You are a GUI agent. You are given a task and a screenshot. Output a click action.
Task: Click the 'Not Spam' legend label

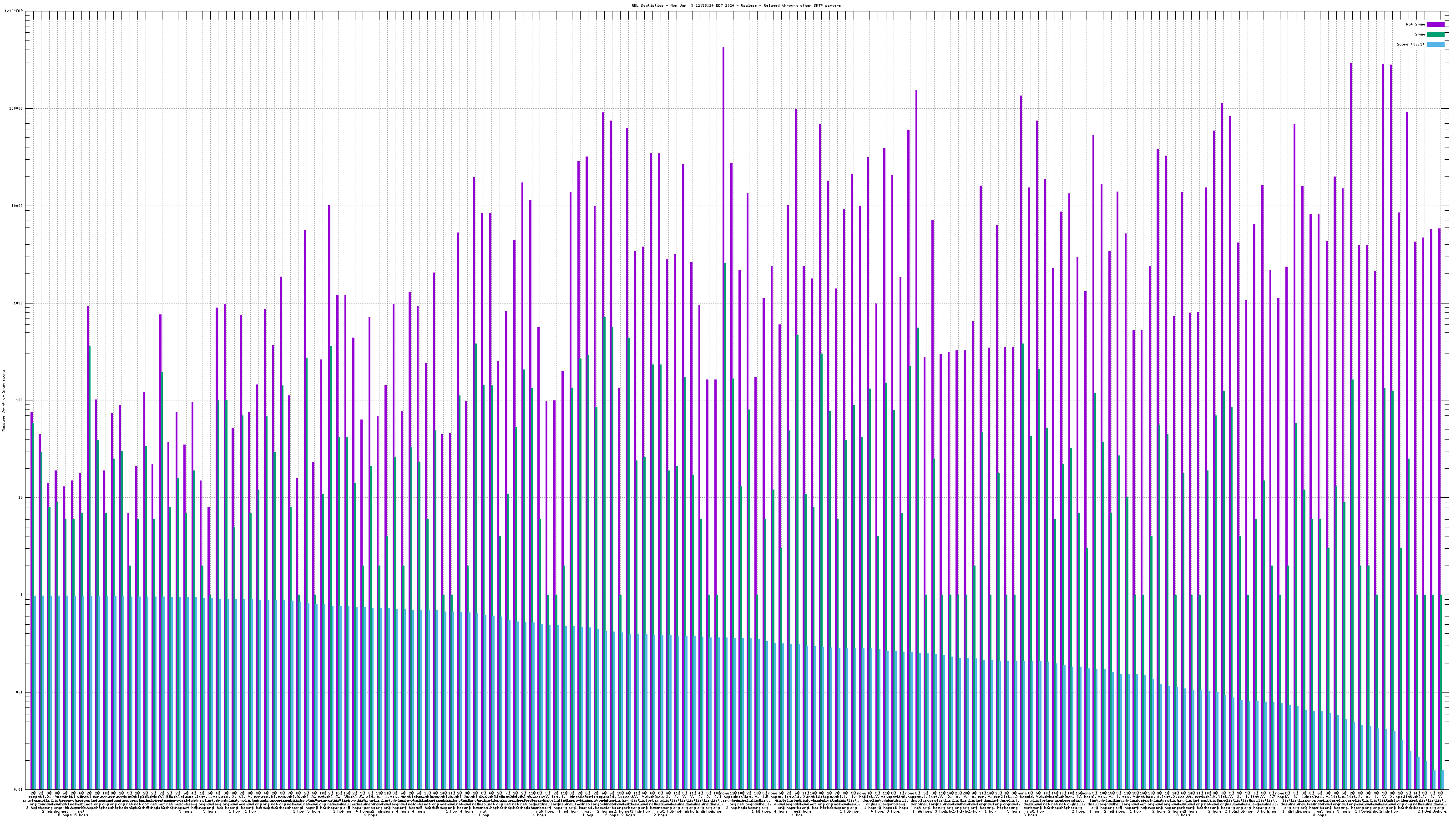1416,24
